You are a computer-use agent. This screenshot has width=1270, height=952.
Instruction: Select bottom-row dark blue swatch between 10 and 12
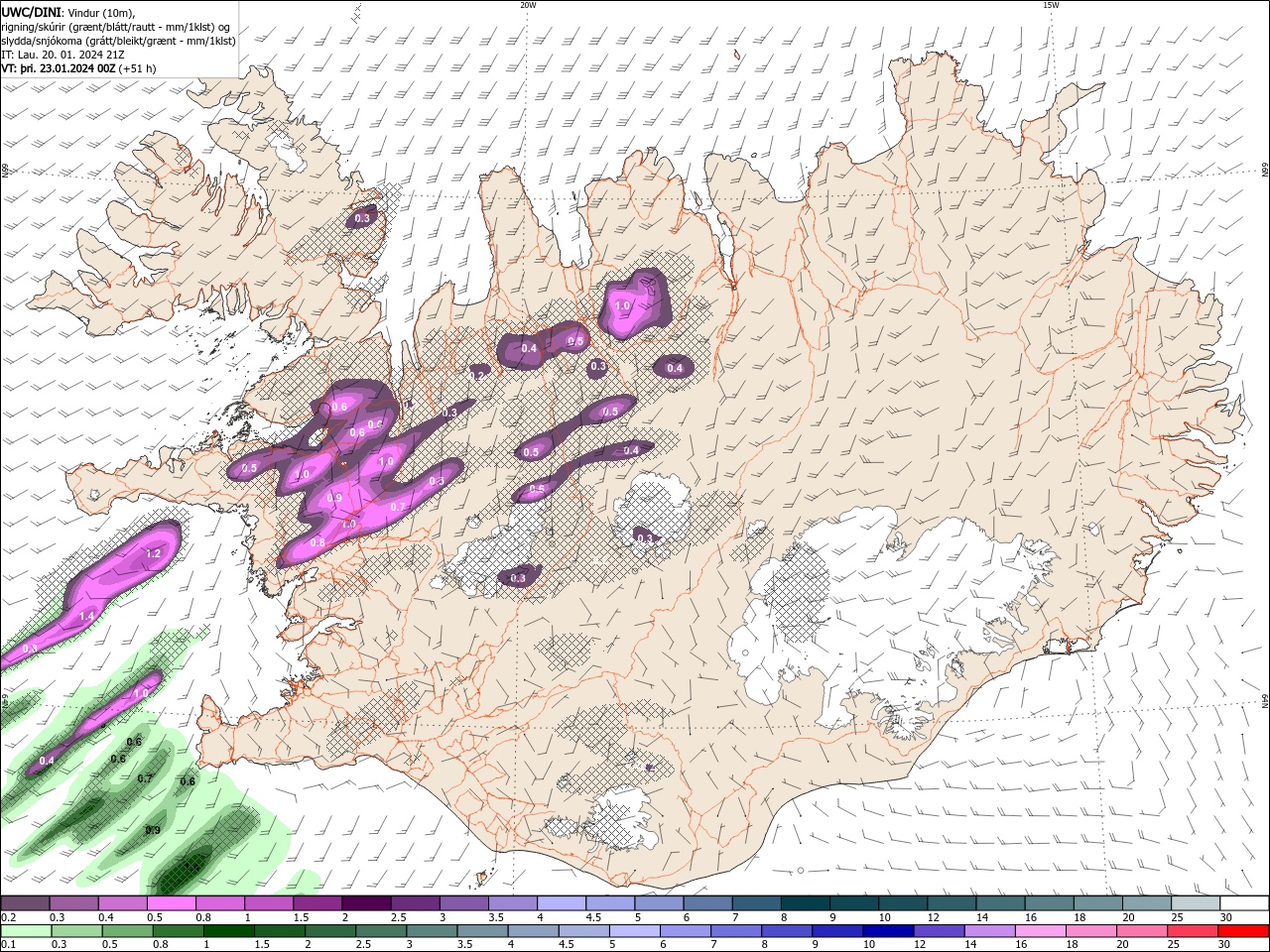tap(890, 930)
